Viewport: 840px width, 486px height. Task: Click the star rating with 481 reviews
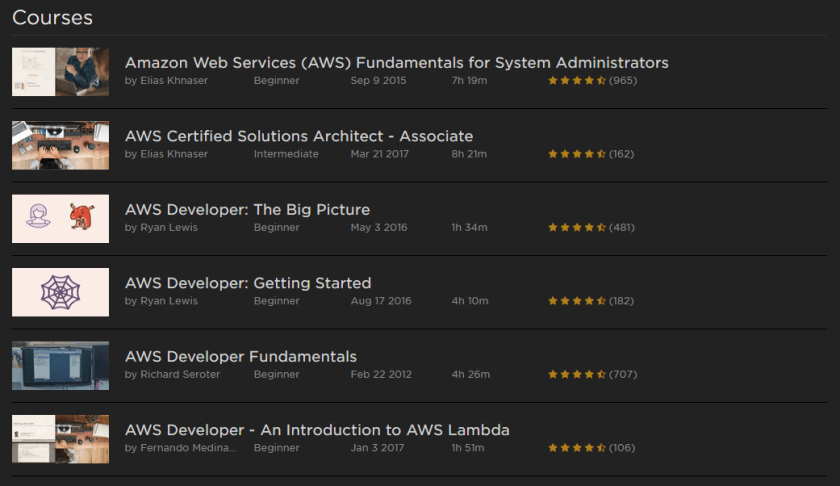tap(577, 228)
